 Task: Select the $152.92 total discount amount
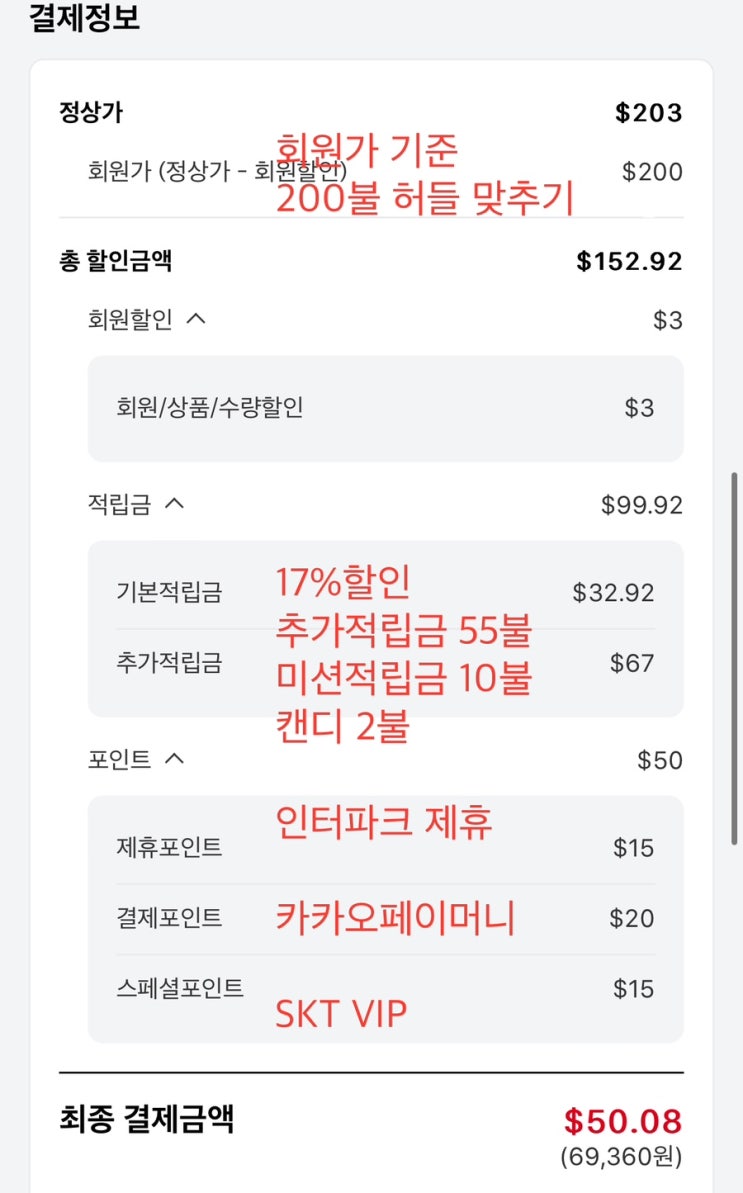(x=629, y=261)
